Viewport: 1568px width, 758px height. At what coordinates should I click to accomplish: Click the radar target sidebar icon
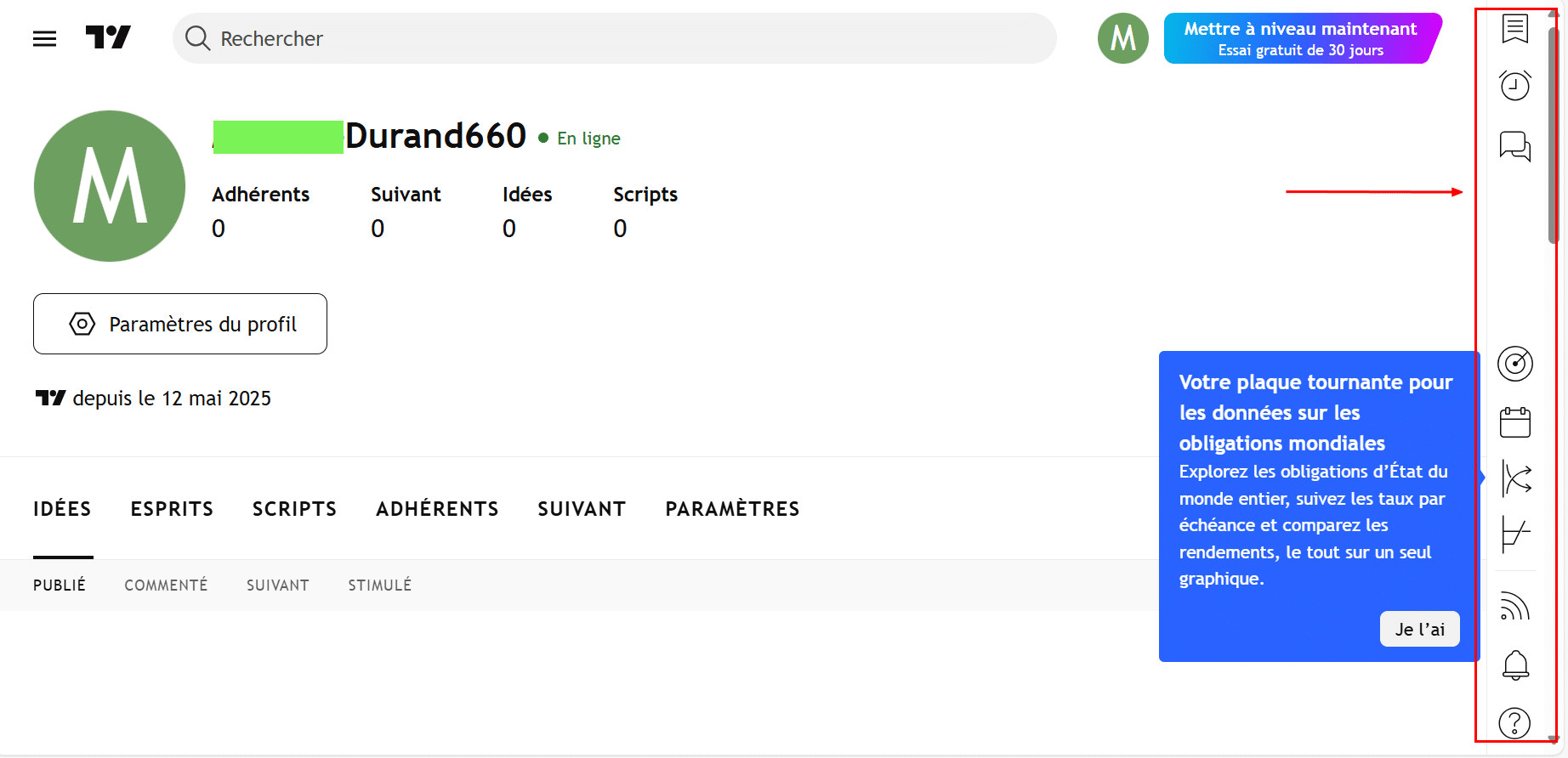(x=1514, y=364)
